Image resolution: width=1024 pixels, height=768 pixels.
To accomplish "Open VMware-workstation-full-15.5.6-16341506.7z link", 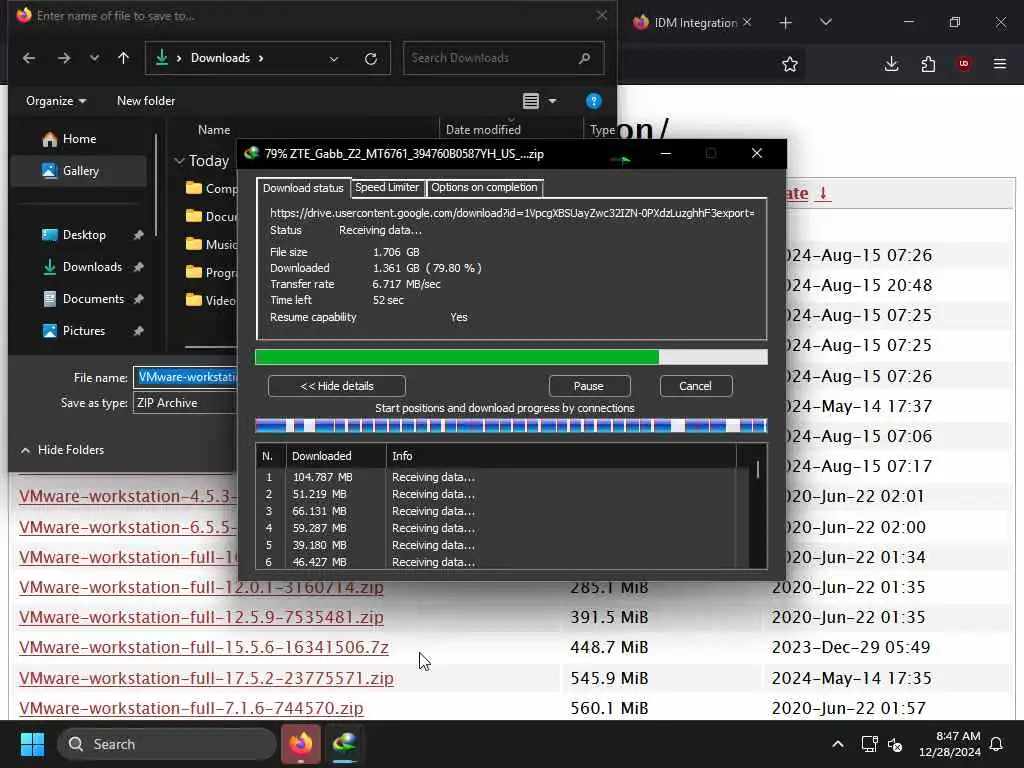I will [204, 647].
